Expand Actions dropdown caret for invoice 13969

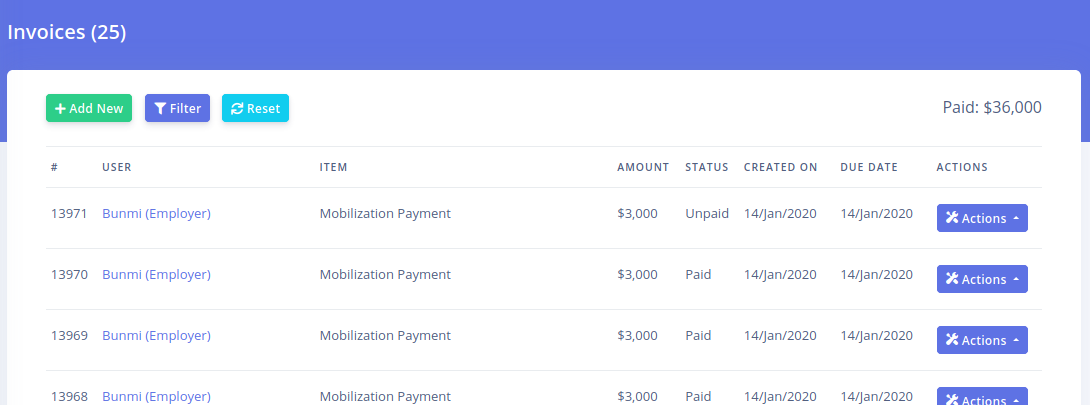point(1016,340)
